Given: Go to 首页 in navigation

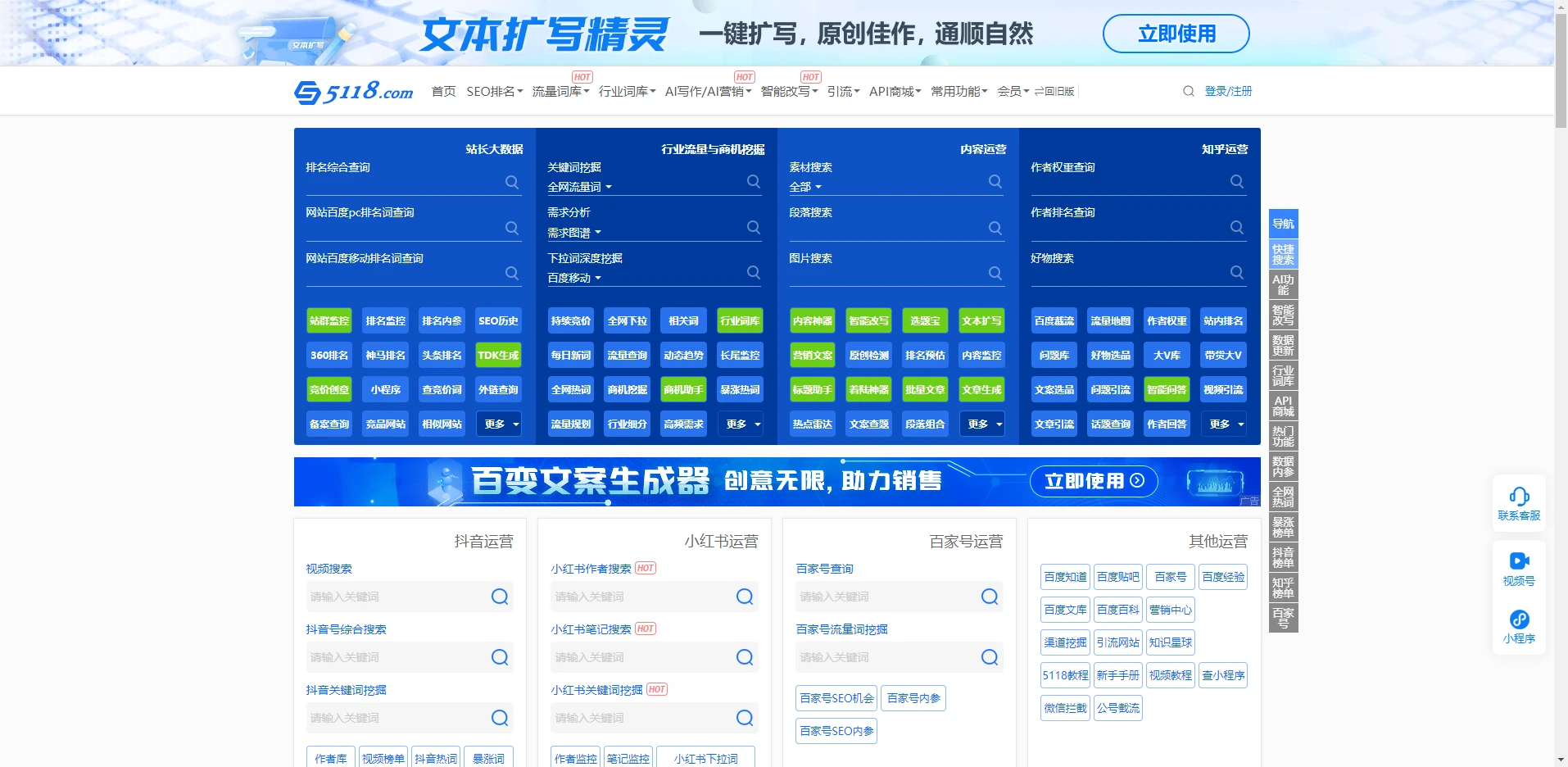Looking at the screenshot, I should (443, 91).
